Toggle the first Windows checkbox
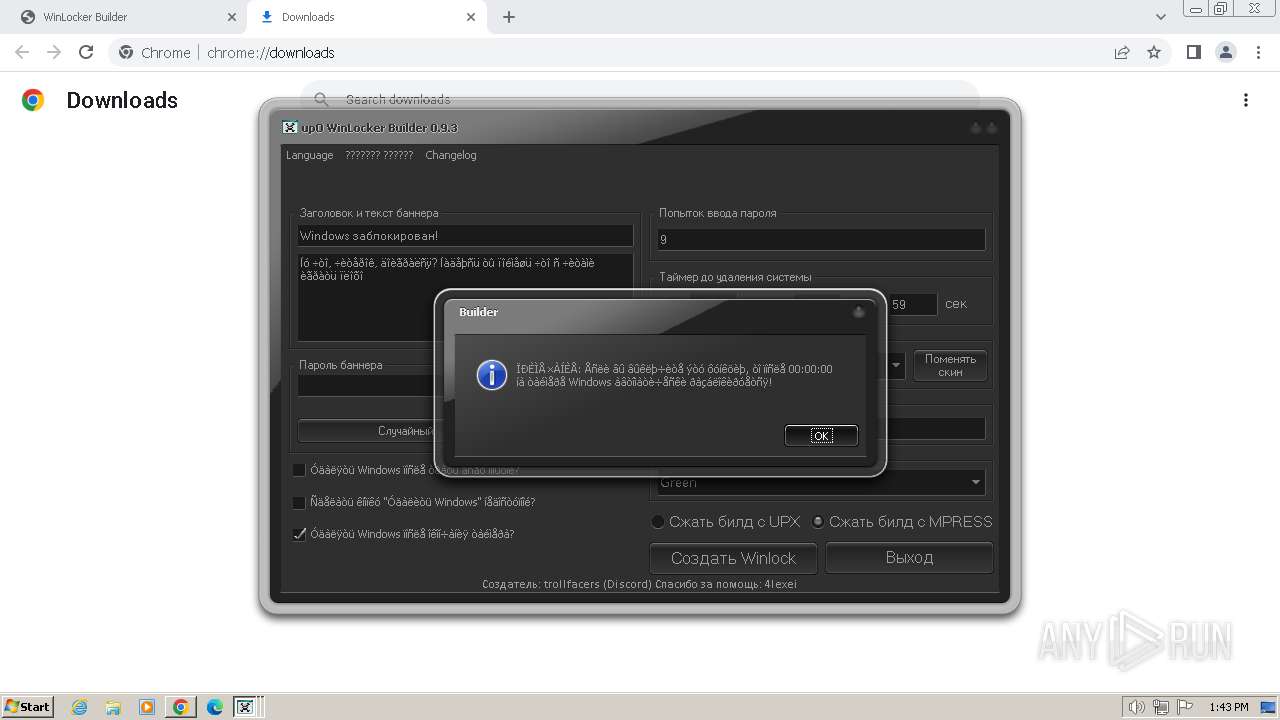 point(299,470)
